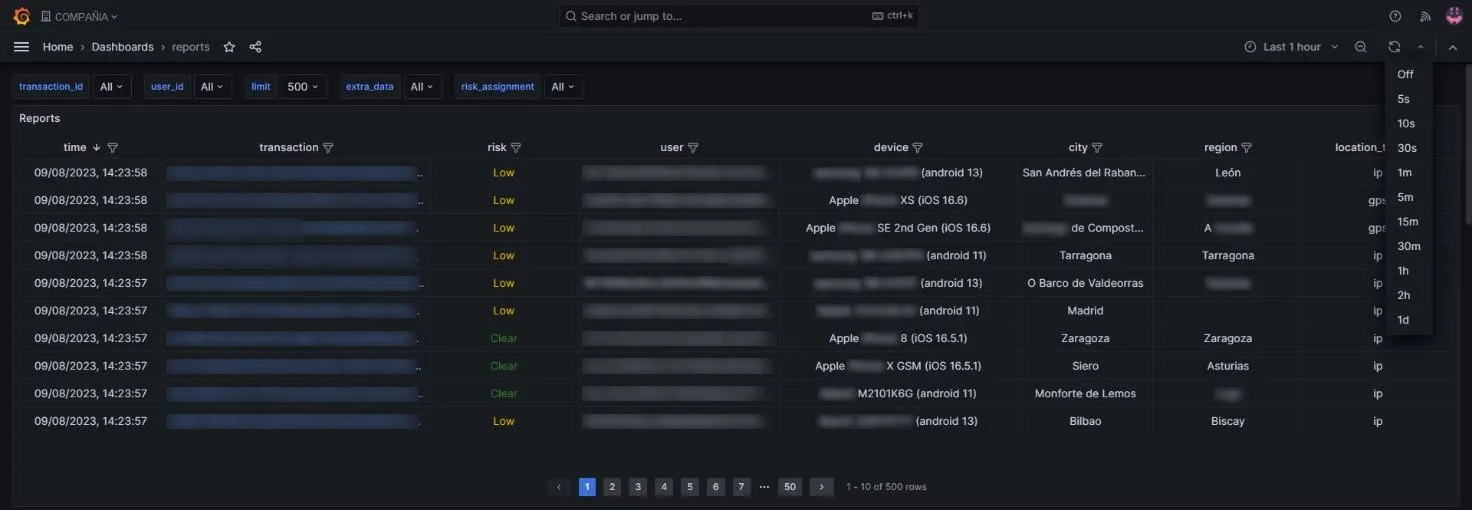Click the Dashboards breadcrumb link
The height and width of the screenshot is (510, 1472).
click(x=123, y=47)
